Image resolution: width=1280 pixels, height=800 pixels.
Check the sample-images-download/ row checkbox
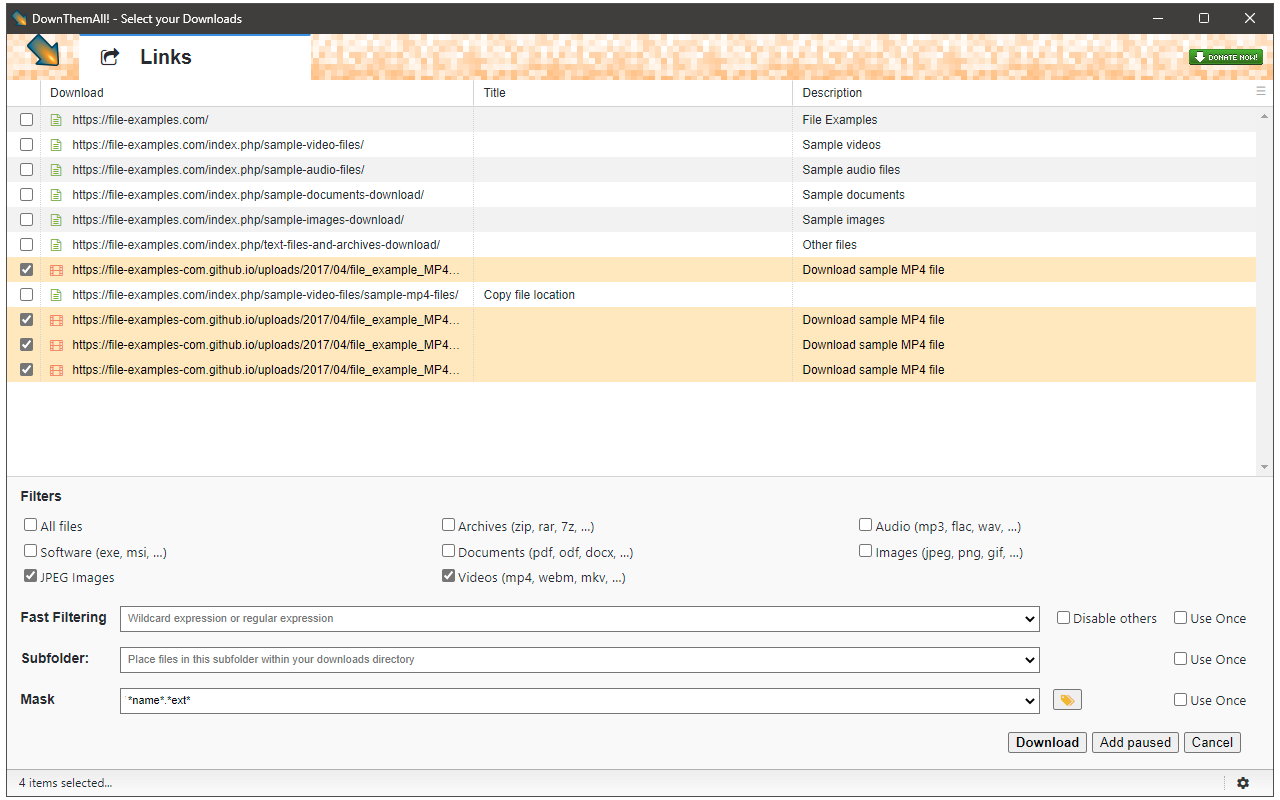(27, 219)
